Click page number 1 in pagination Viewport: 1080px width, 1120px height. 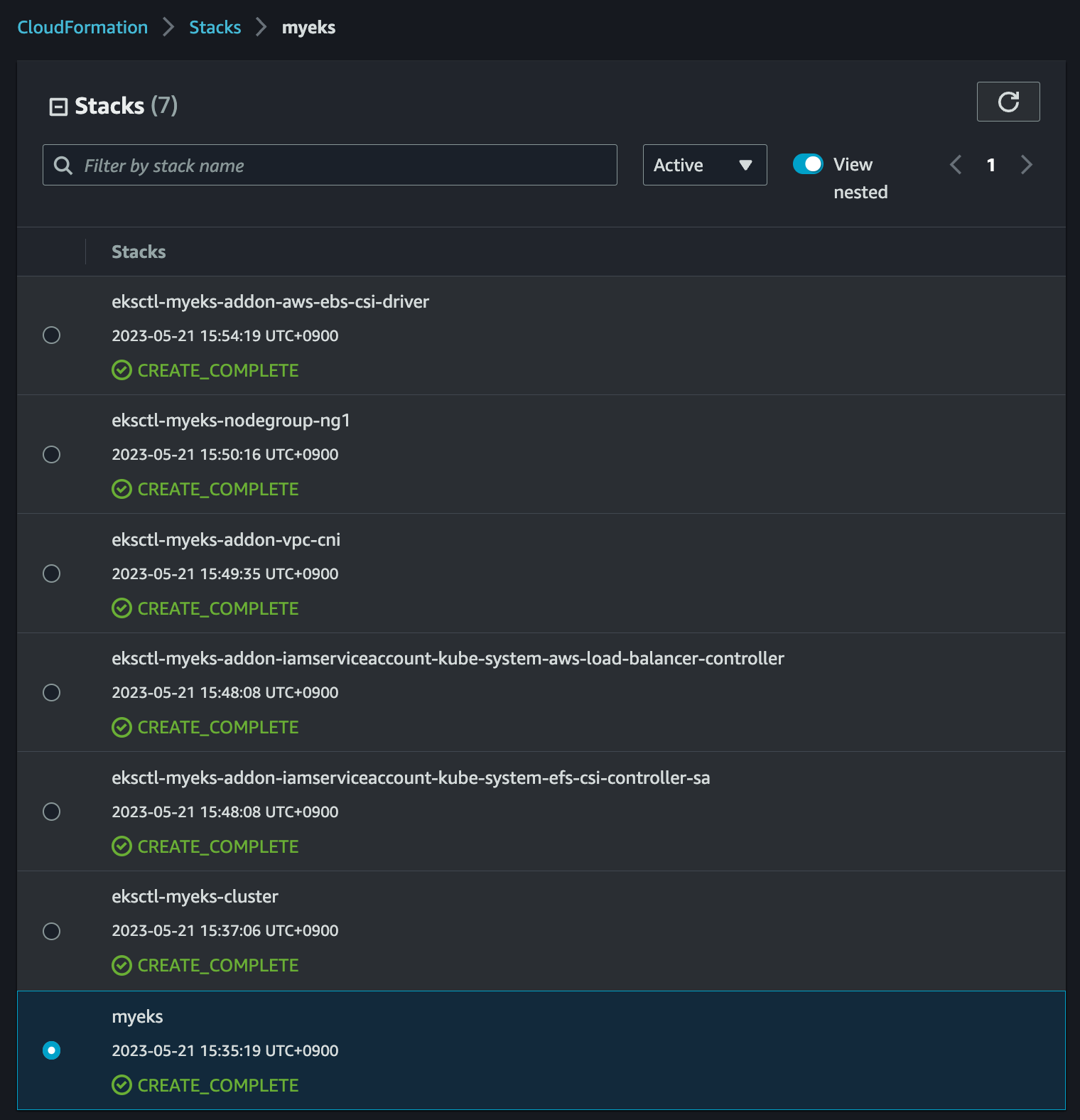click(x=990, y=165)
